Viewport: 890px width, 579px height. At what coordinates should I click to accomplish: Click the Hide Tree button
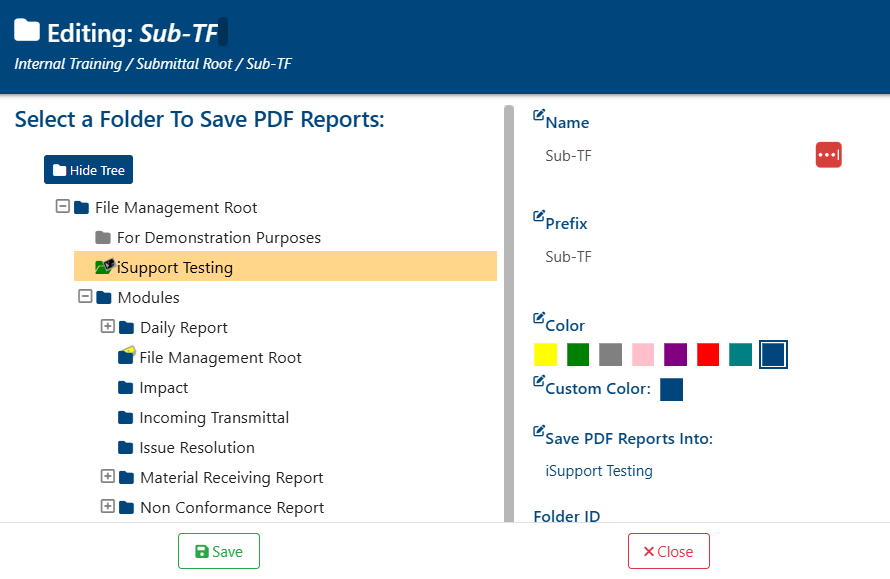89,170
